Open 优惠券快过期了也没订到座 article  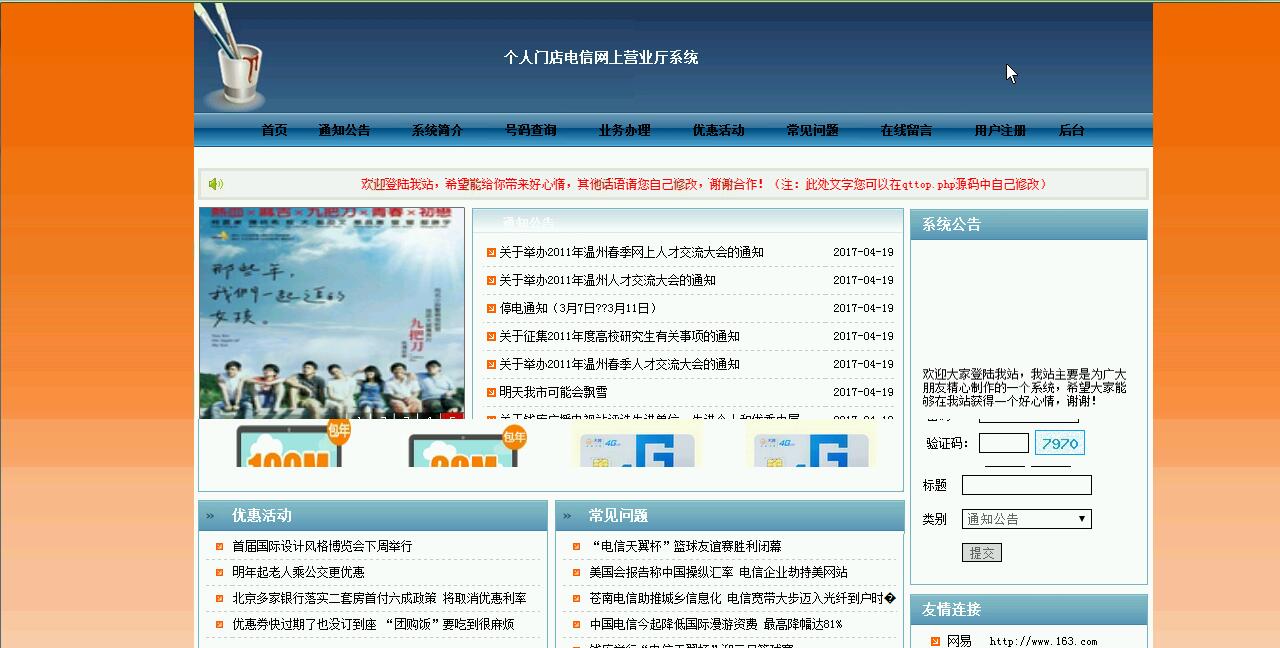point(373,625)
